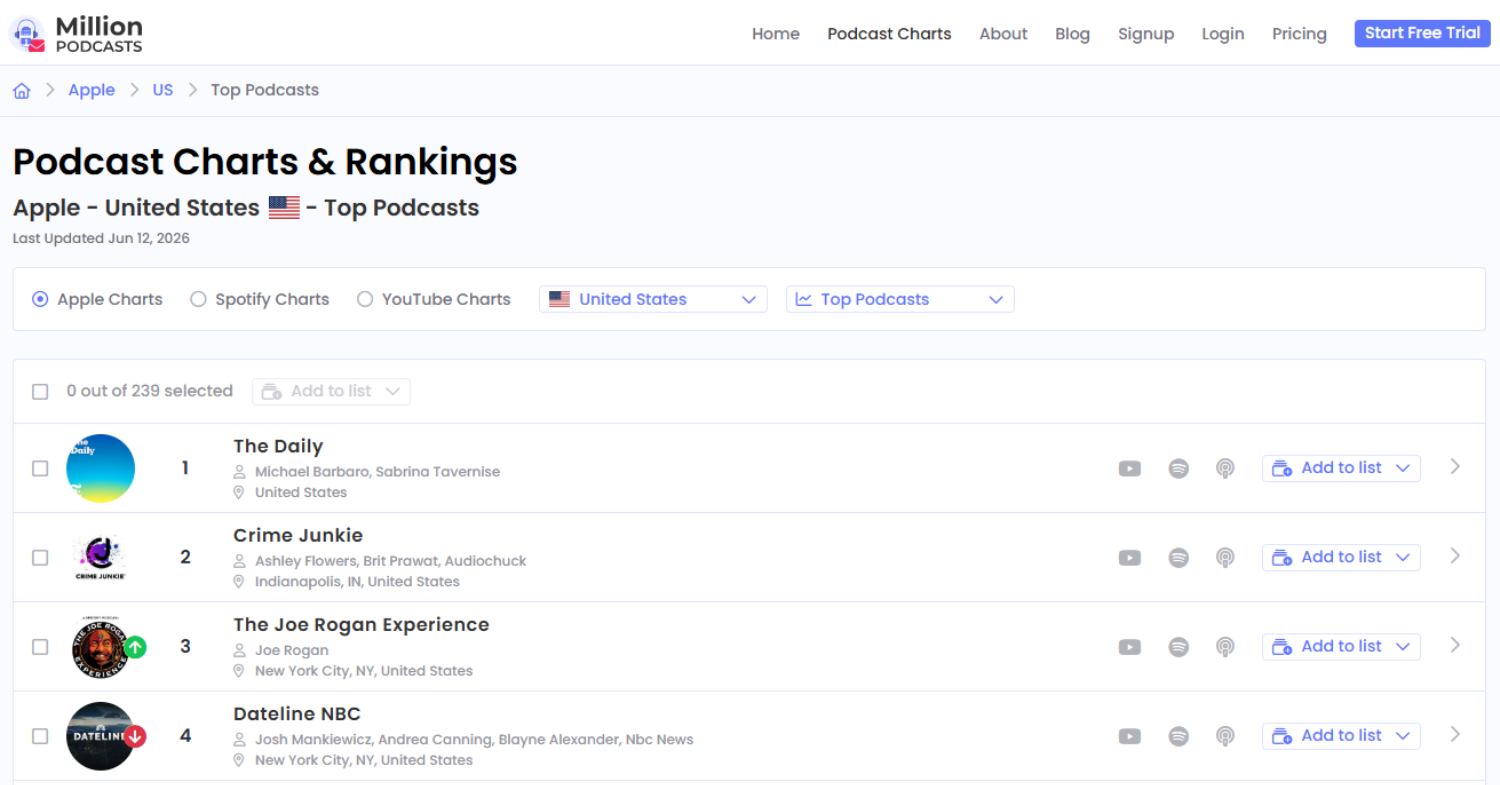Open Crime Junkie podcast title
The width and height of the screenshot is (1500, 785).
[x=298, y=535]
